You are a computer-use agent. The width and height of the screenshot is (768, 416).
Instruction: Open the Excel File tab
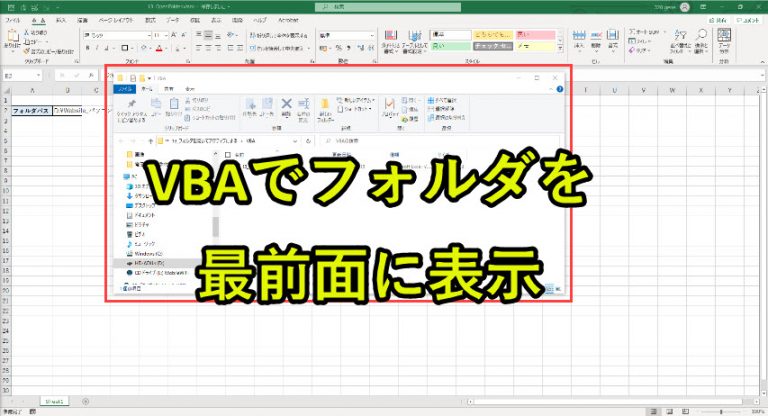pyautogui.click(x=12, y=18)
